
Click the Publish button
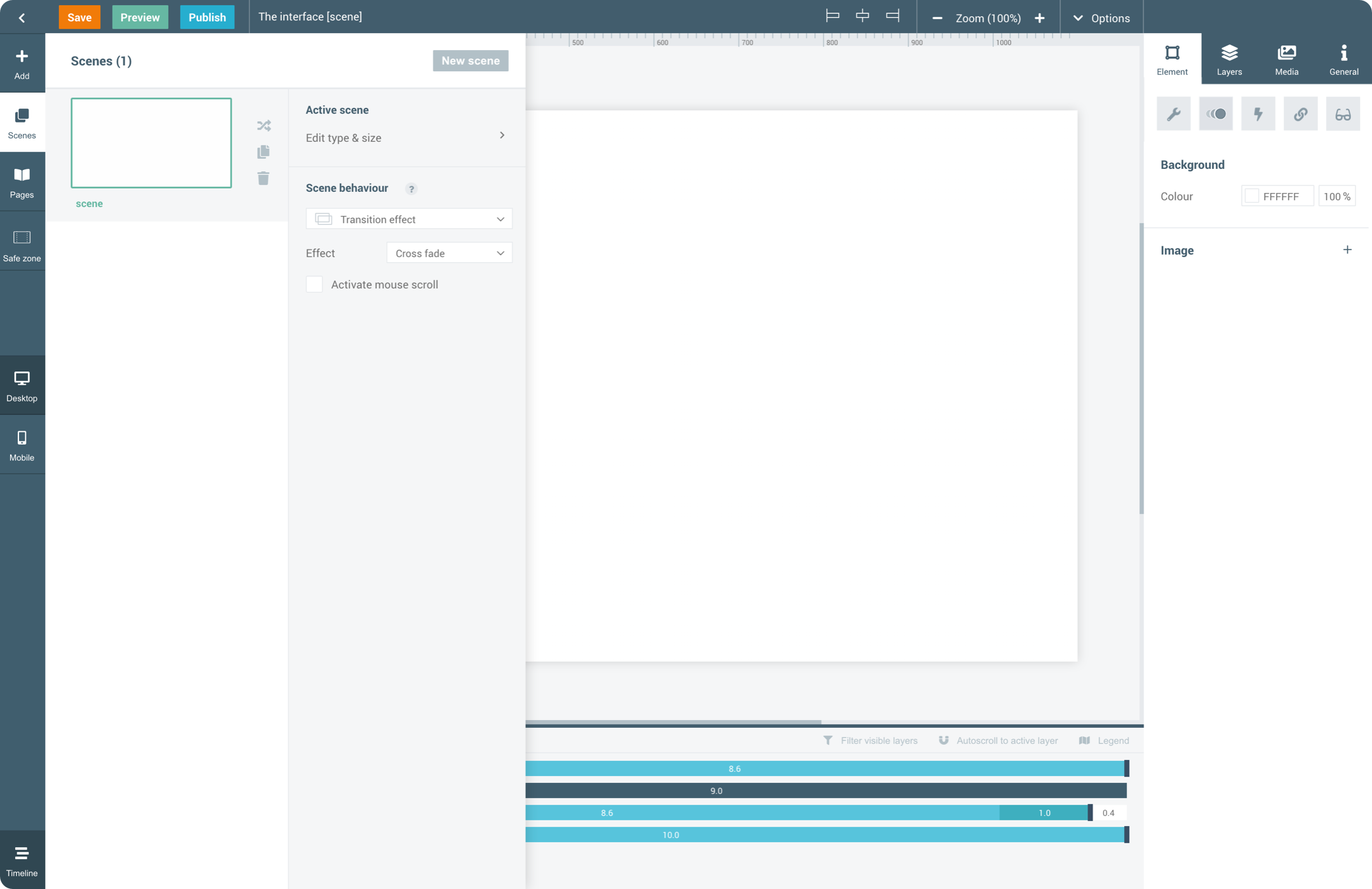coord(207,17)
